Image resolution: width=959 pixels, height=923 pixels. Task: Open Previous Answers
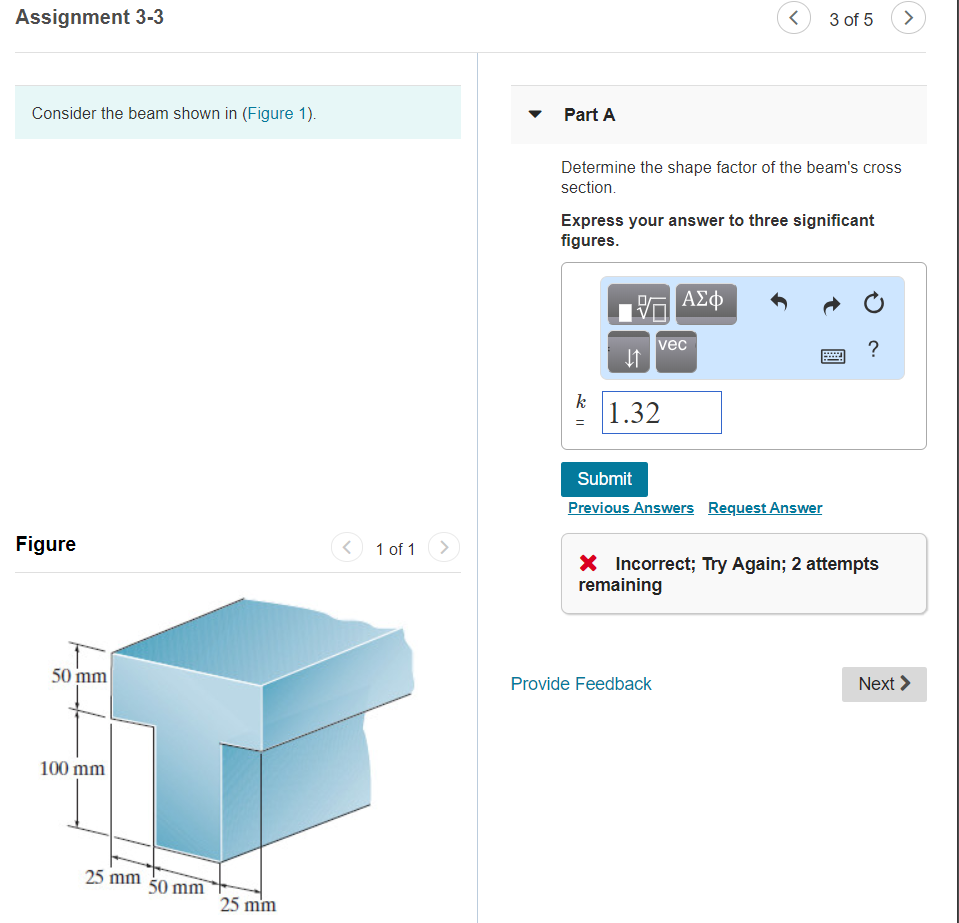630,508
